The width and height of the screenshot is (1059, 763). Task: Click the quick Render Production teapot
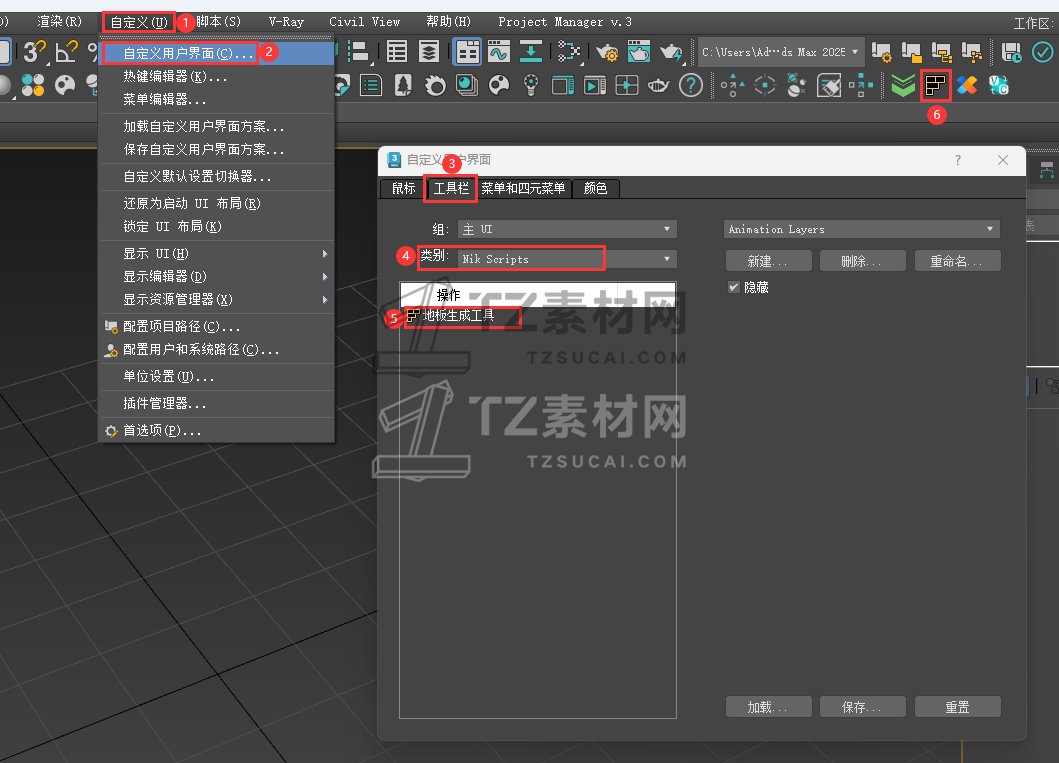671,52
